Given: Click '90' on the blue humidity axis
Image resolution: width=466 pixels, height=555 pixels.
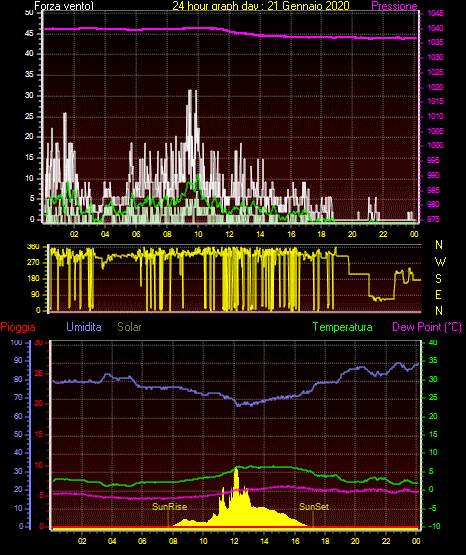Looking at the screenshot, I should pyautogui.click(x=18, y=360).
